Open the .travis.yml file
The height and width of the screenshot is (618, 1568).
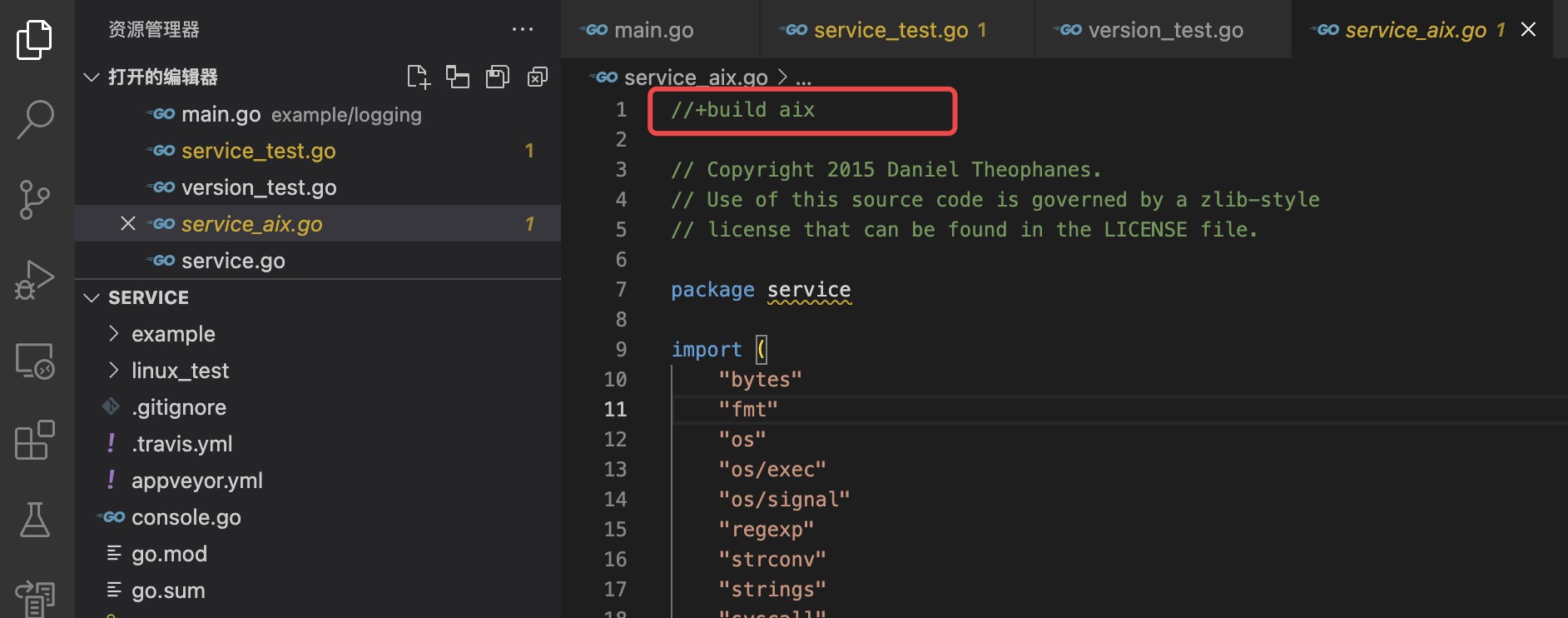click(x=318, y=444)
